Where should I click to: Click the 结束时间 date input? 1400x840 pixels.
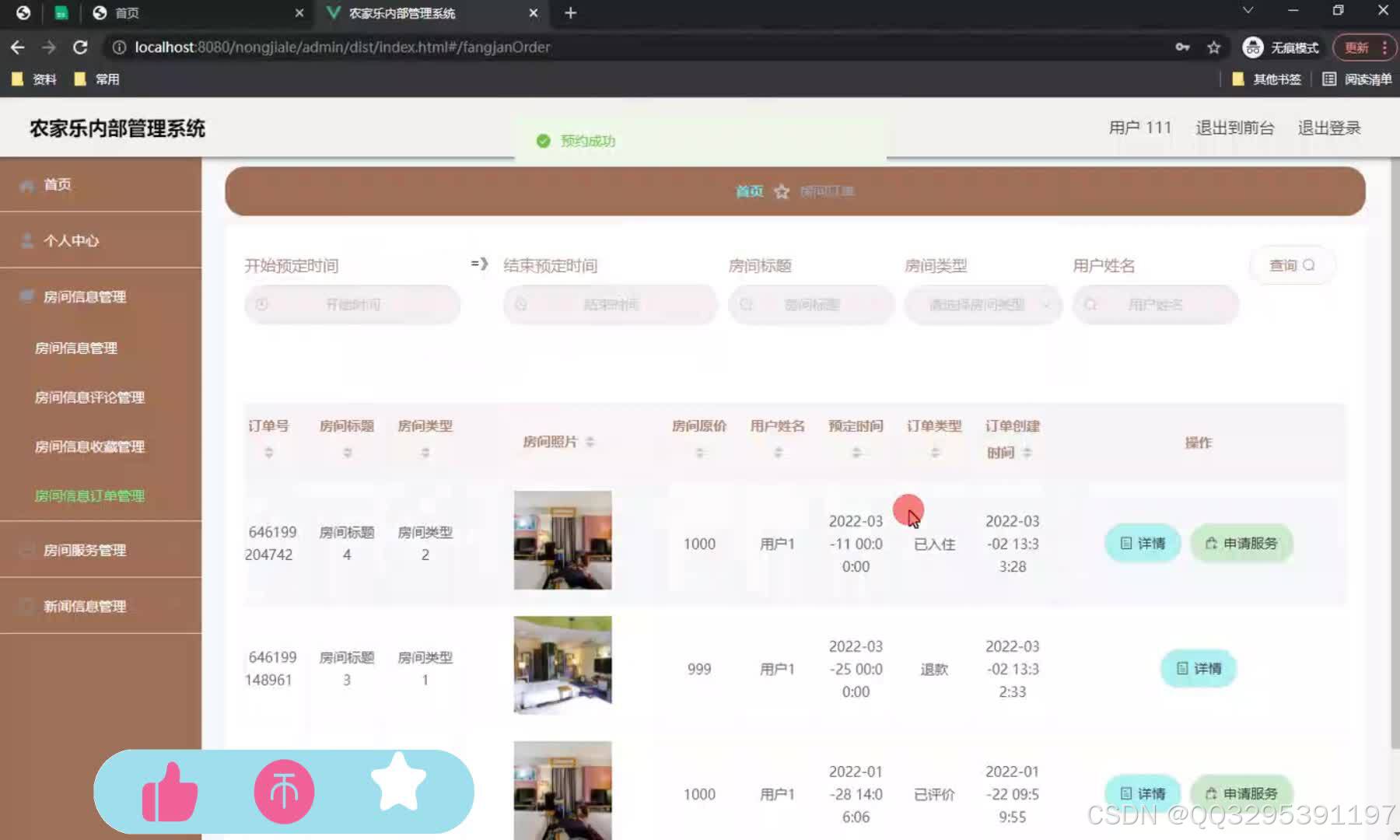click(610, 305)
